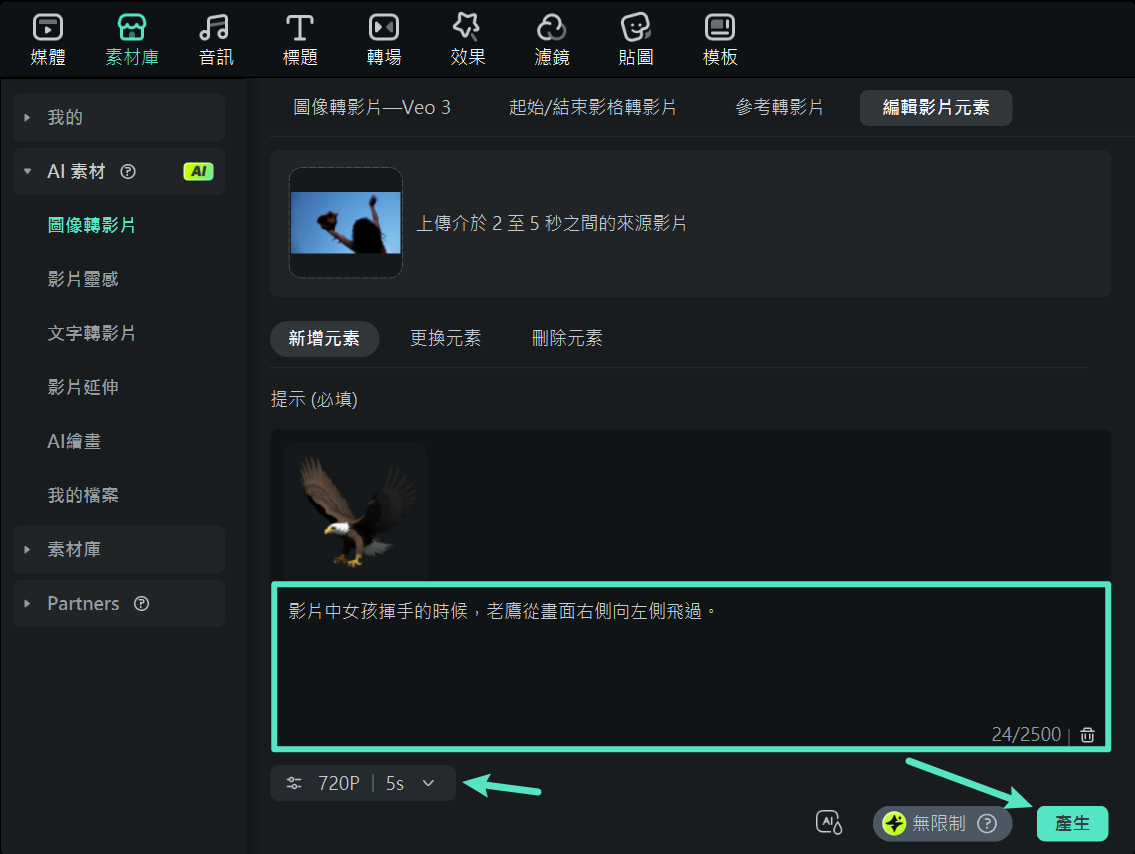Open the 效果 effects panel

[467, 38]
